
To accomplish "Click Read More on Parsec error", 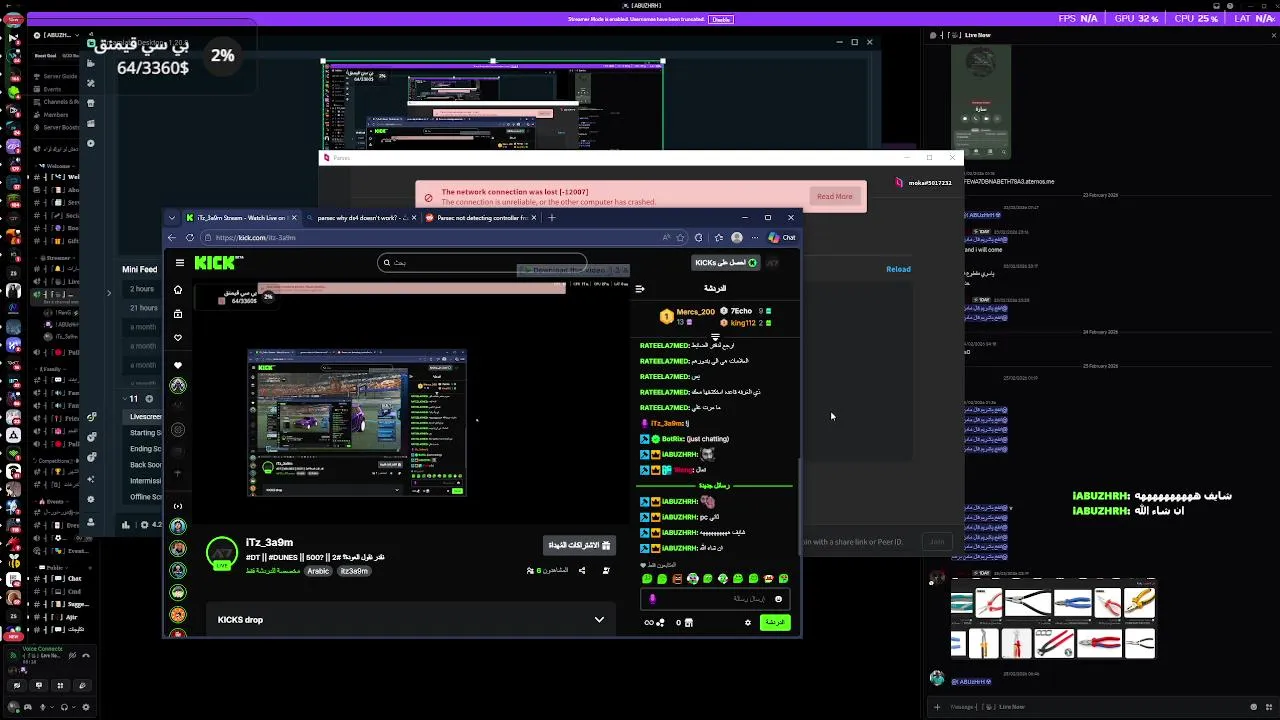I will [834, 196].
